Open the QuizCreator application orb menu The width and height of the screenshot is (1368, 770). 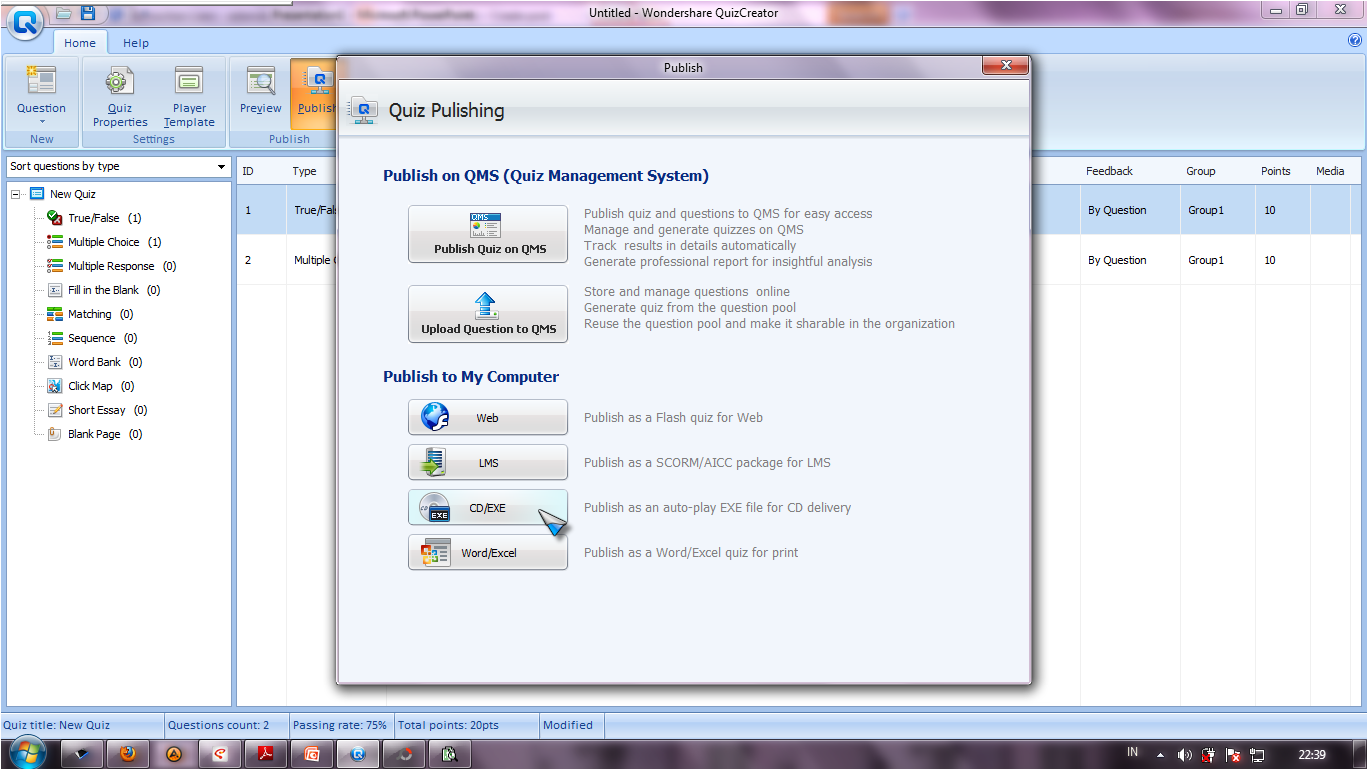tap(24, 21)
